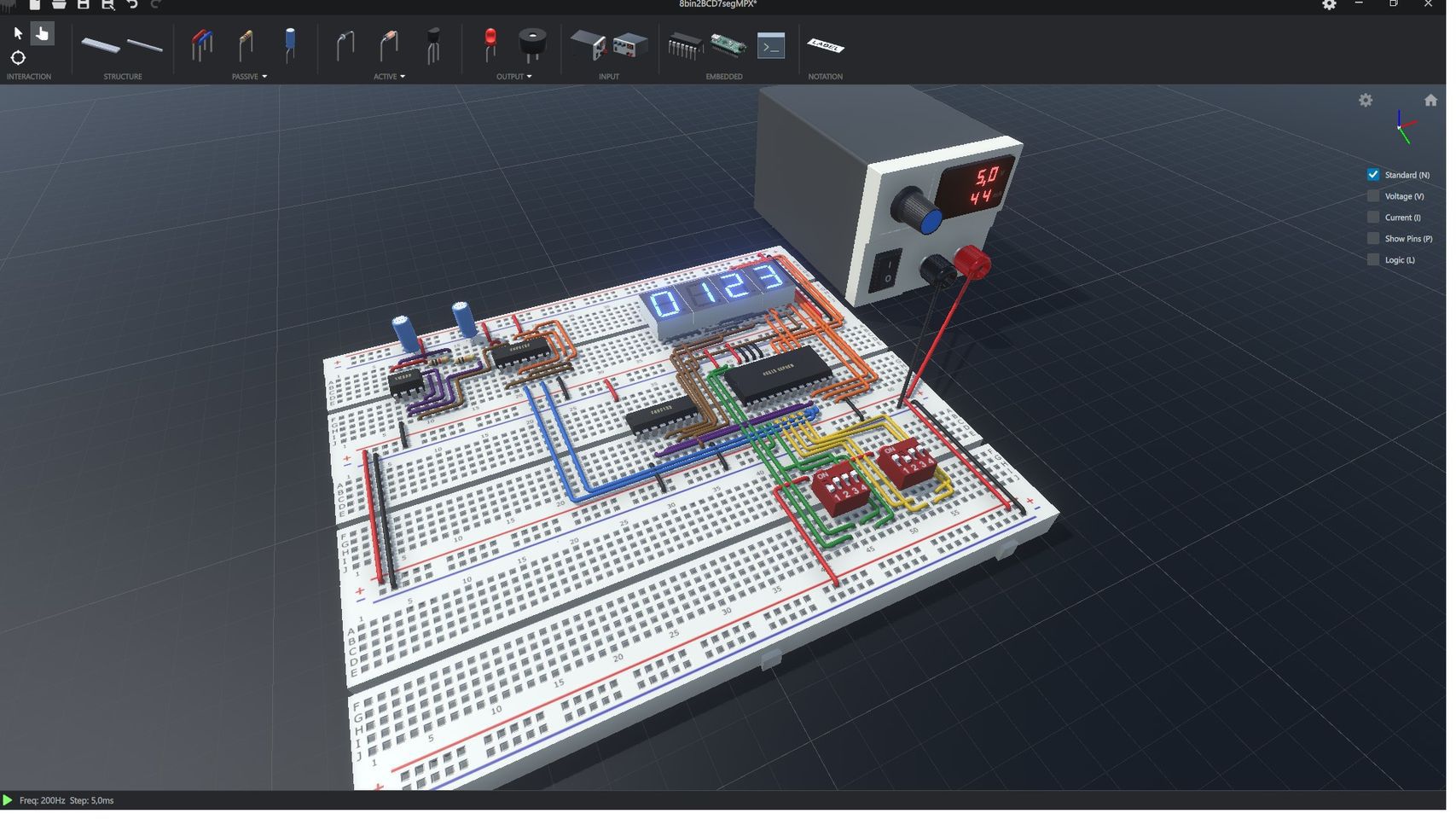Check the Show Pins (P) option
The height and width of the screenshot is (819, 1456).
coord(1373,239)
